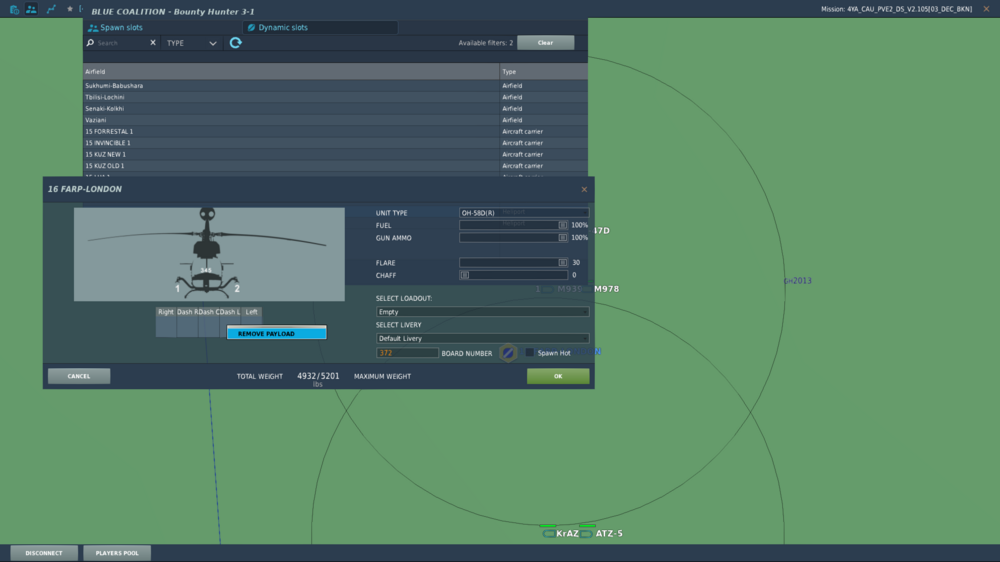This screenshot has height=562, width=1000.
Task: Click the ATZ-5 unit on the map
Action: pos(603,533)
